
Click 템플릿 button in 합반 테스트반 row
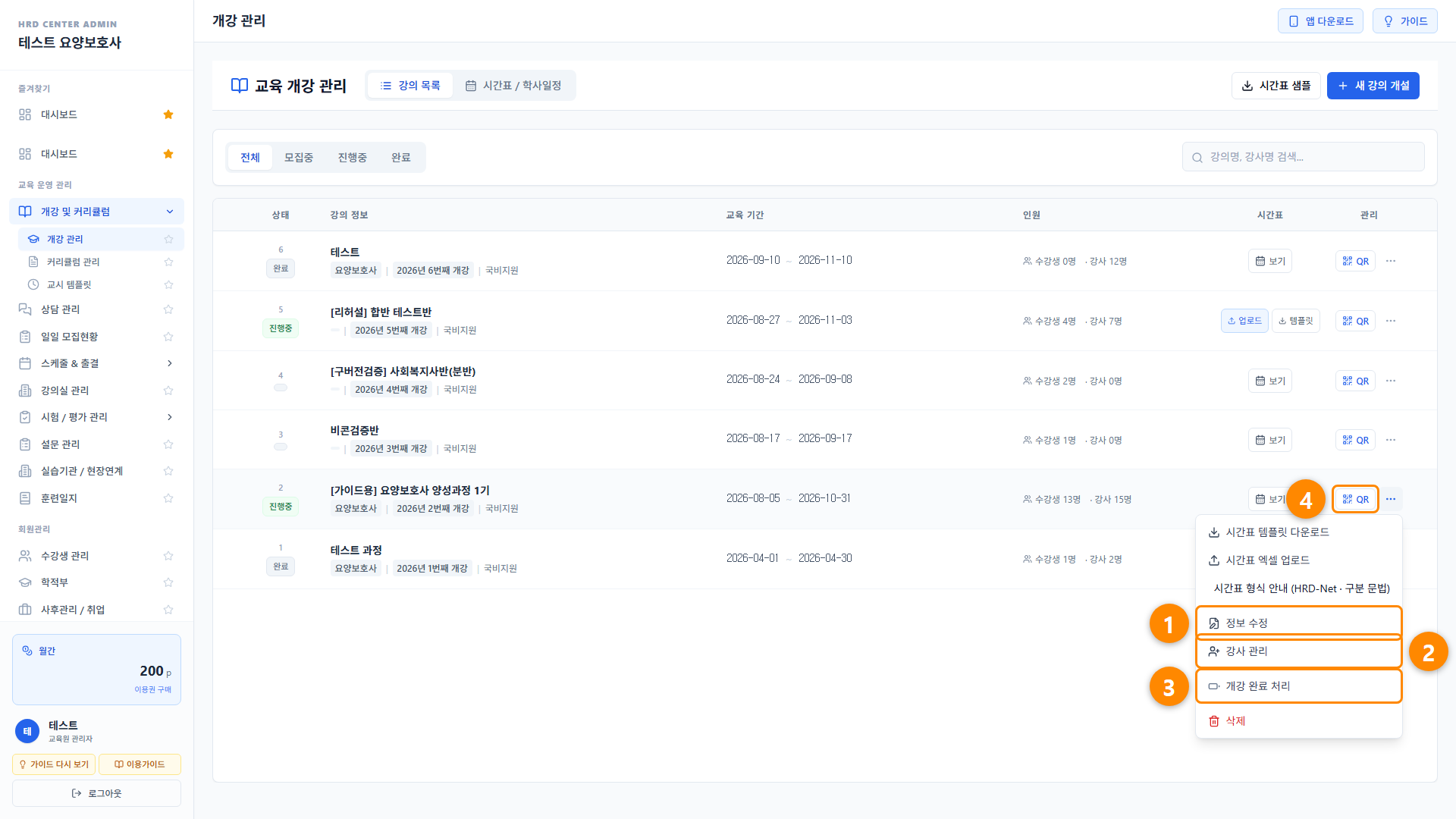[x=1296, y=321]
